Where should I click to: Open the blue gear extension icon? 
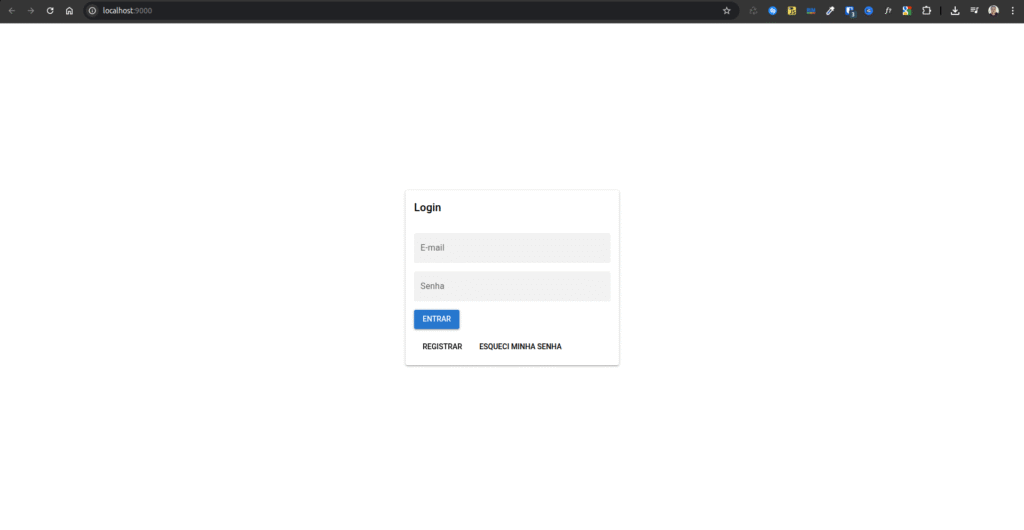coord(773,10)
